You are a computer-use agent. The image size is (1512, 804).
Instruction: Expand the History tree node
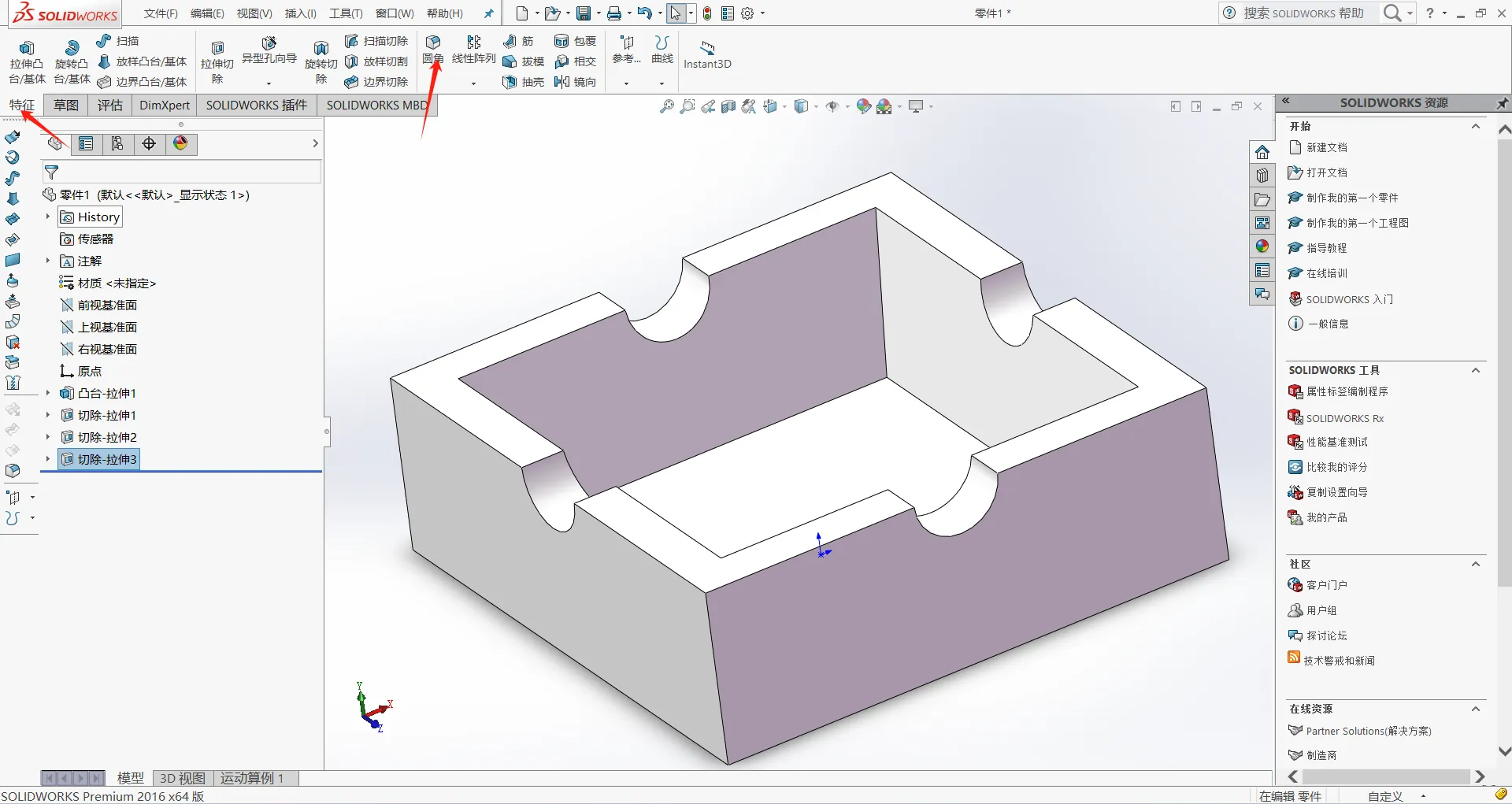pos(47,217)
